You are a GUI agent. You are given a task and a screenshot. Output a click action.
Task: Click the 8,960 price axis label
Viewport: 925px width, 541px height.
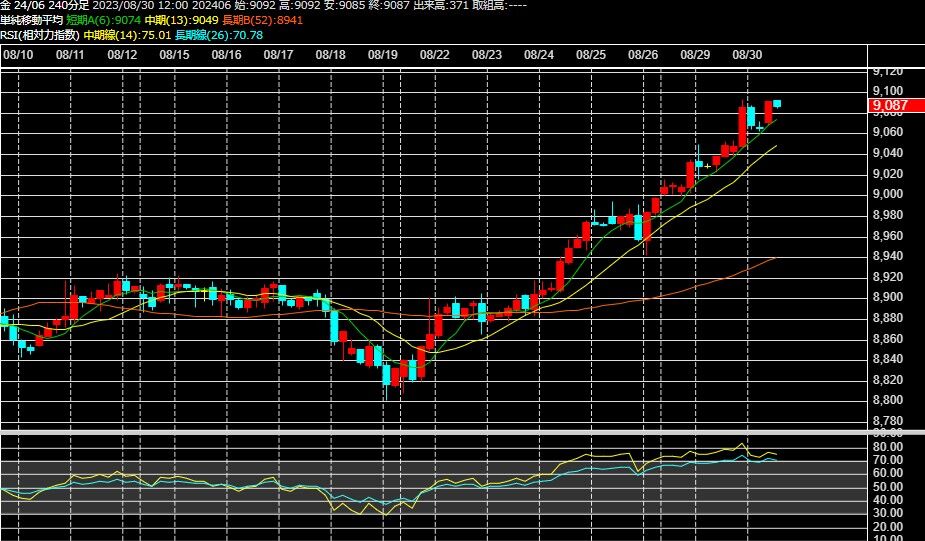click(888, 235)
